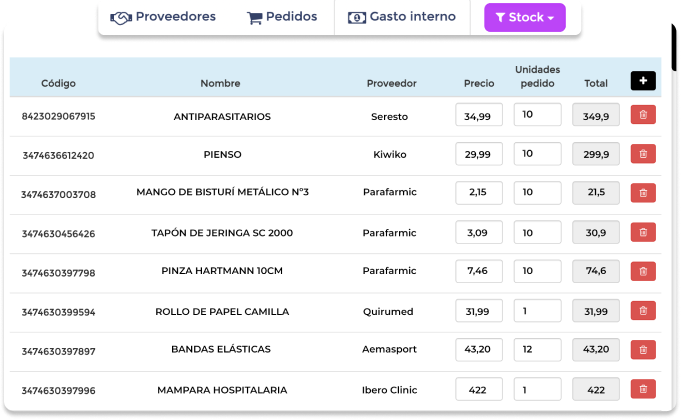Remove PINZA HARTMANN 10CM entry

tap(643, 271)
